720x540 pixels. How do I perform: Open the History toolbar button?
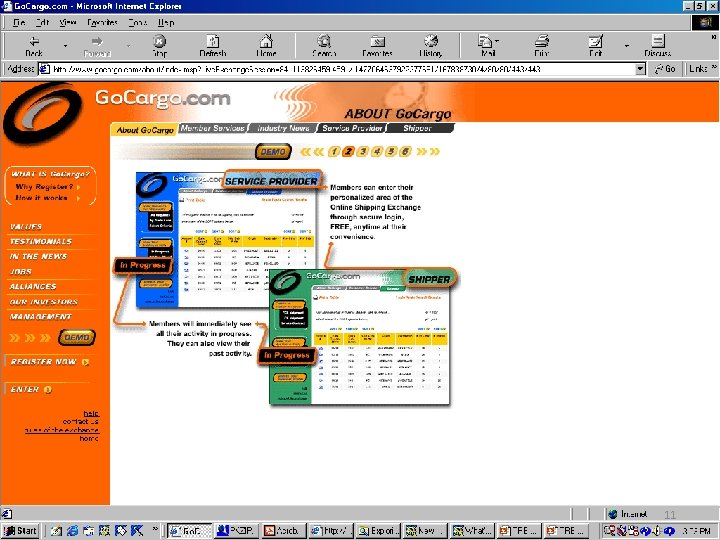click(430, 46)
